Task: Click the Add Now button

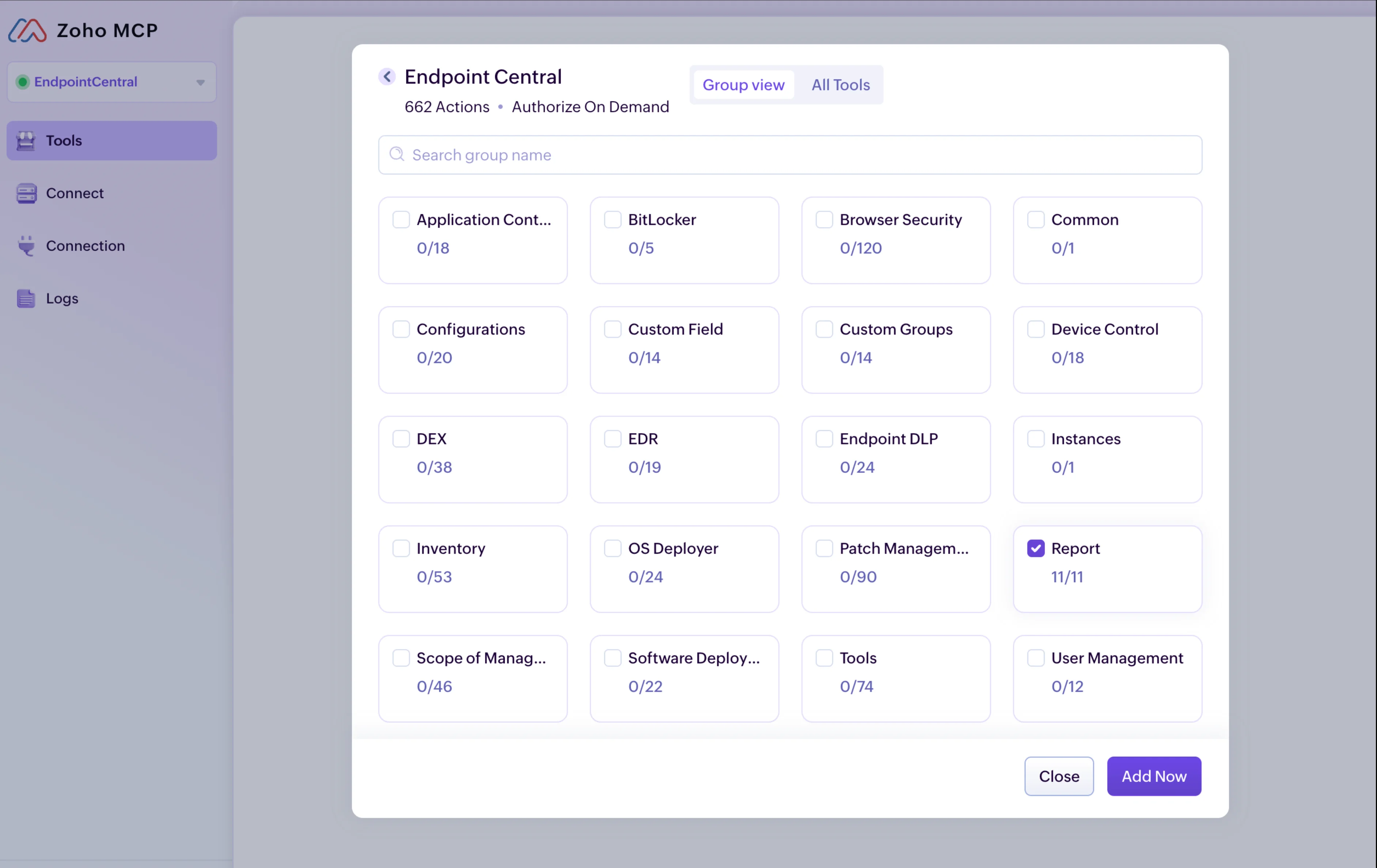Action: click(x=1153, y=777)
